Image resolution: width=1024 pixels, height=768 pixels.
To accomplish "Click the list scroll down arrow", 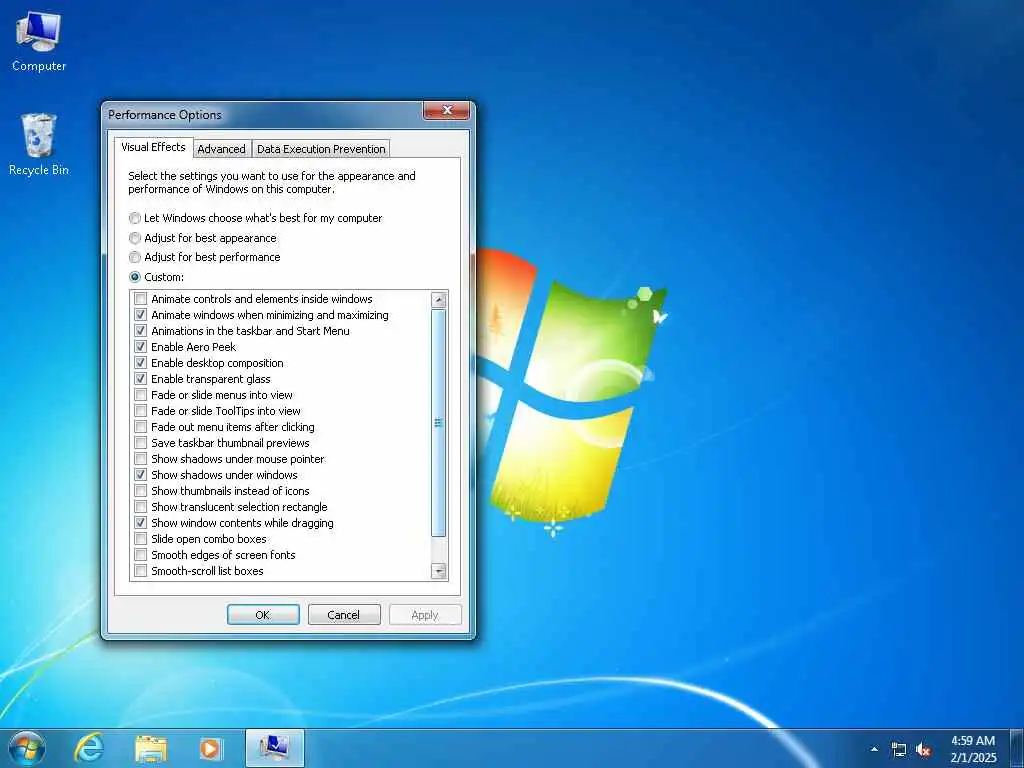I will pos(439,571).
